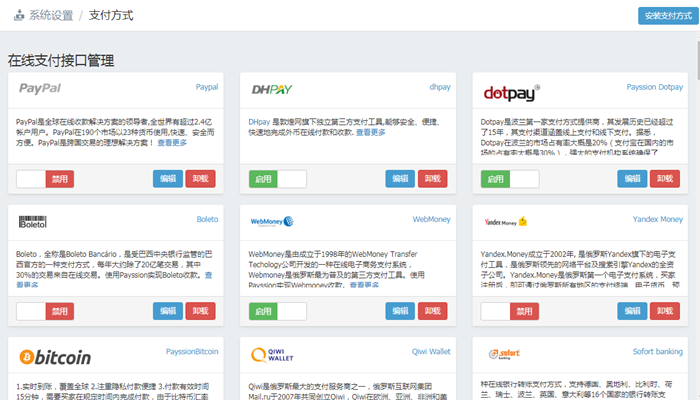700x400 pixels.
Task: Click 编辑 on the Dotpay card
Action: pyautogui.click(x=632, y=179)
